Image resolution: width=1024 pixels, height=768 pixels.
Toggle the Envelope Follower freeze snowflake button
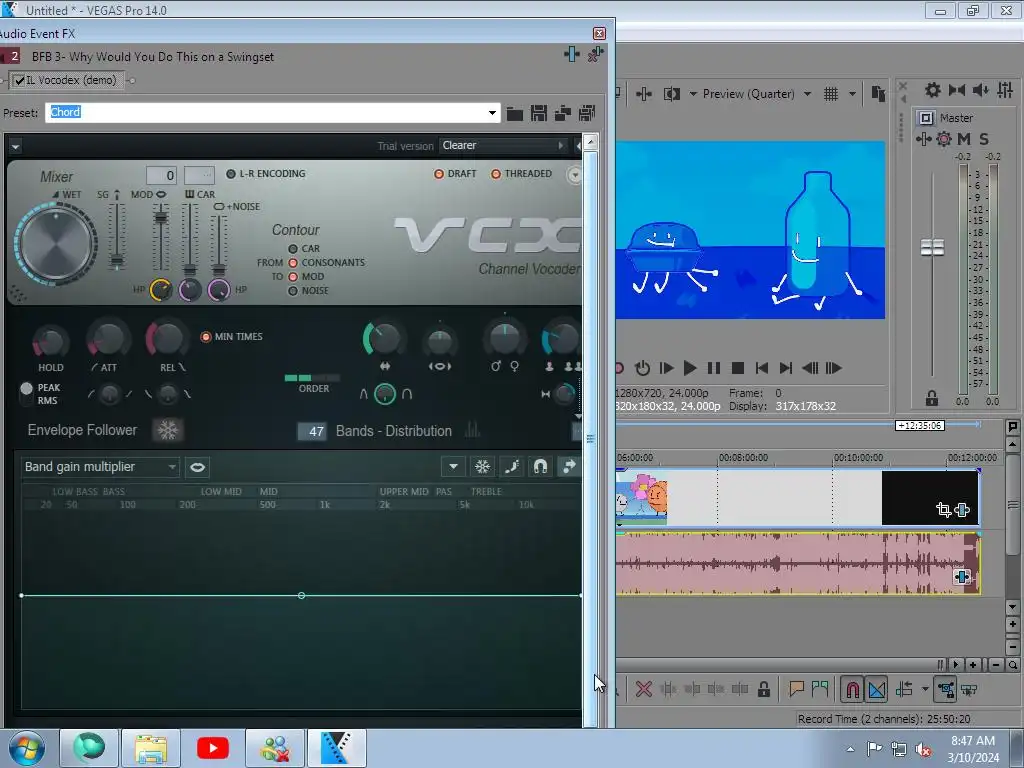coord(168,430)
